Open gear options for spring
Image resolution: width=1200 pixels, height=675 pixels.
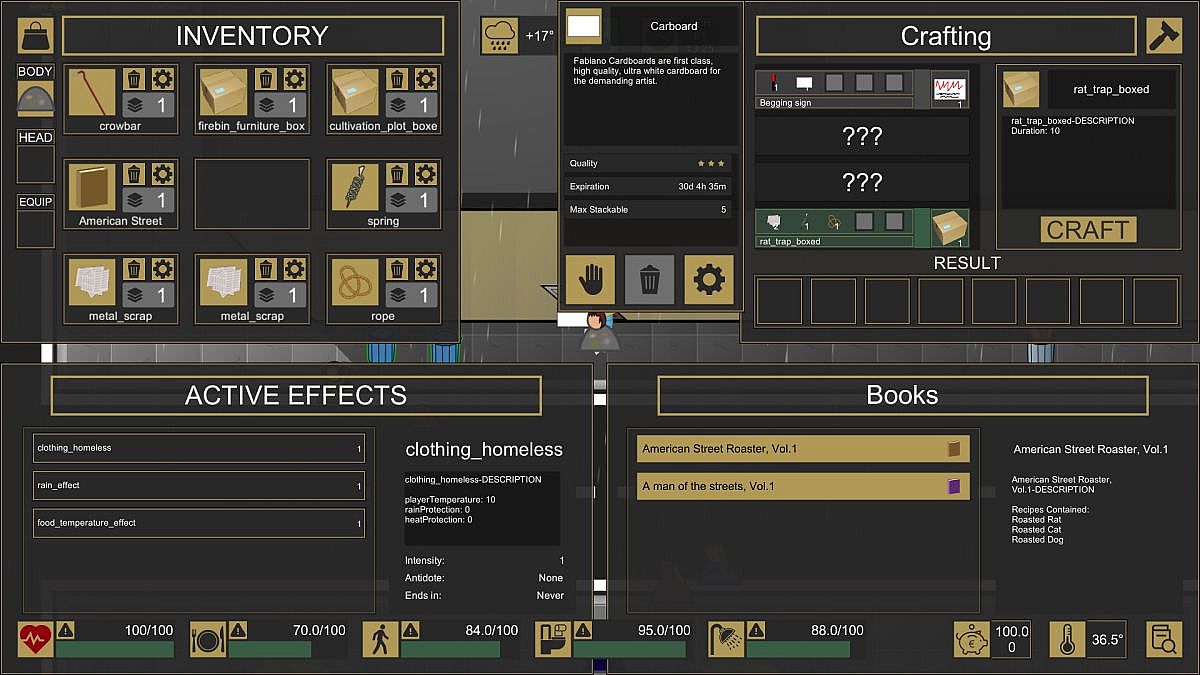pos(426,174)
